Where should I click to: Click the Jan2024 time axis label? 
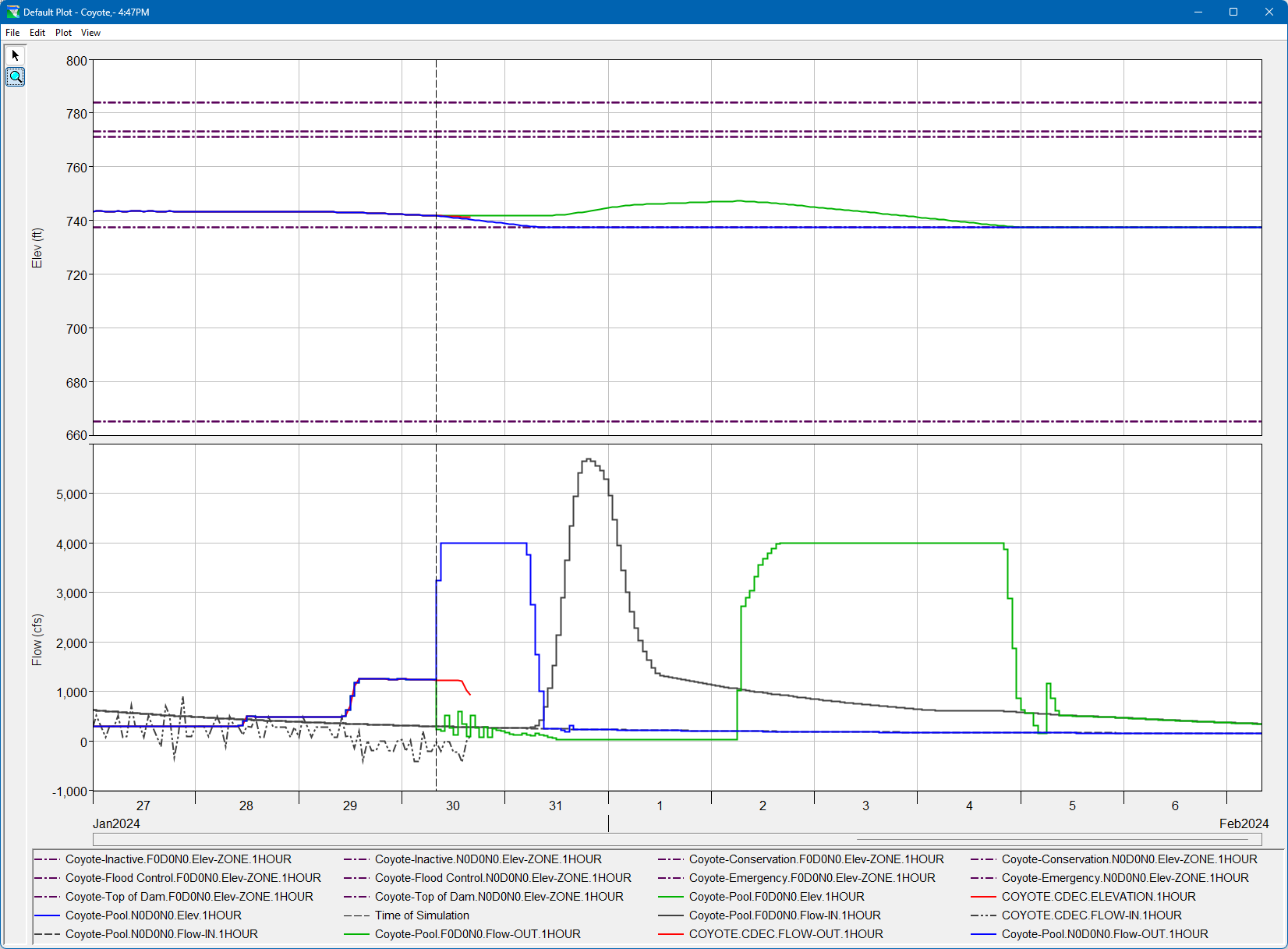point(116,823)
